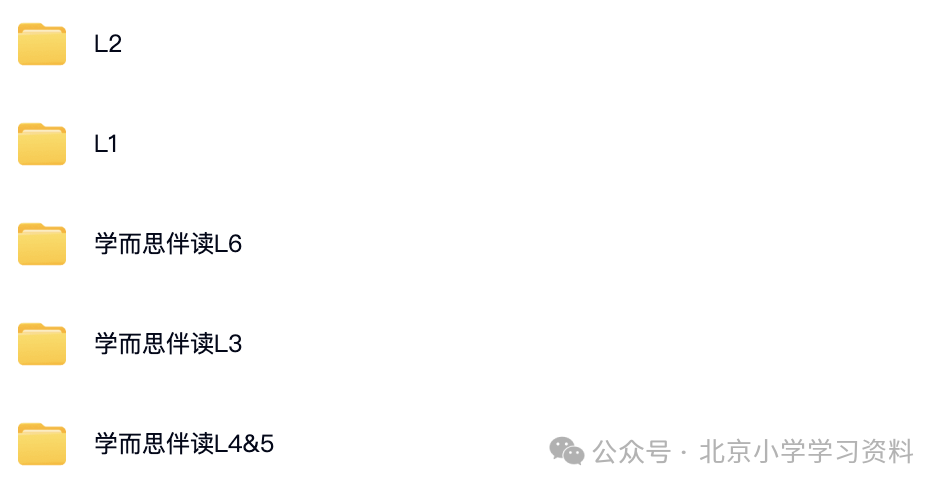Screen dimensions: 944x490
Task: Choose the folder listed just below L2
Action: [x=42, y=144]
